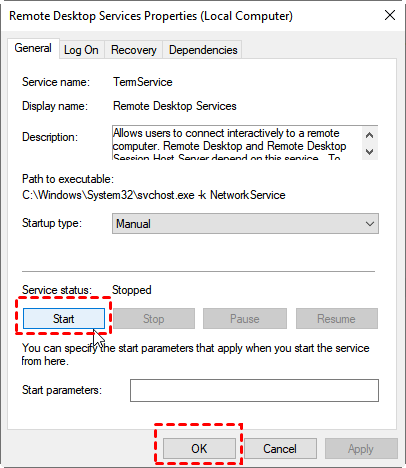Open the Recovery tab
The width and height of the screenshot is (406, 468).
click(134, 50)
